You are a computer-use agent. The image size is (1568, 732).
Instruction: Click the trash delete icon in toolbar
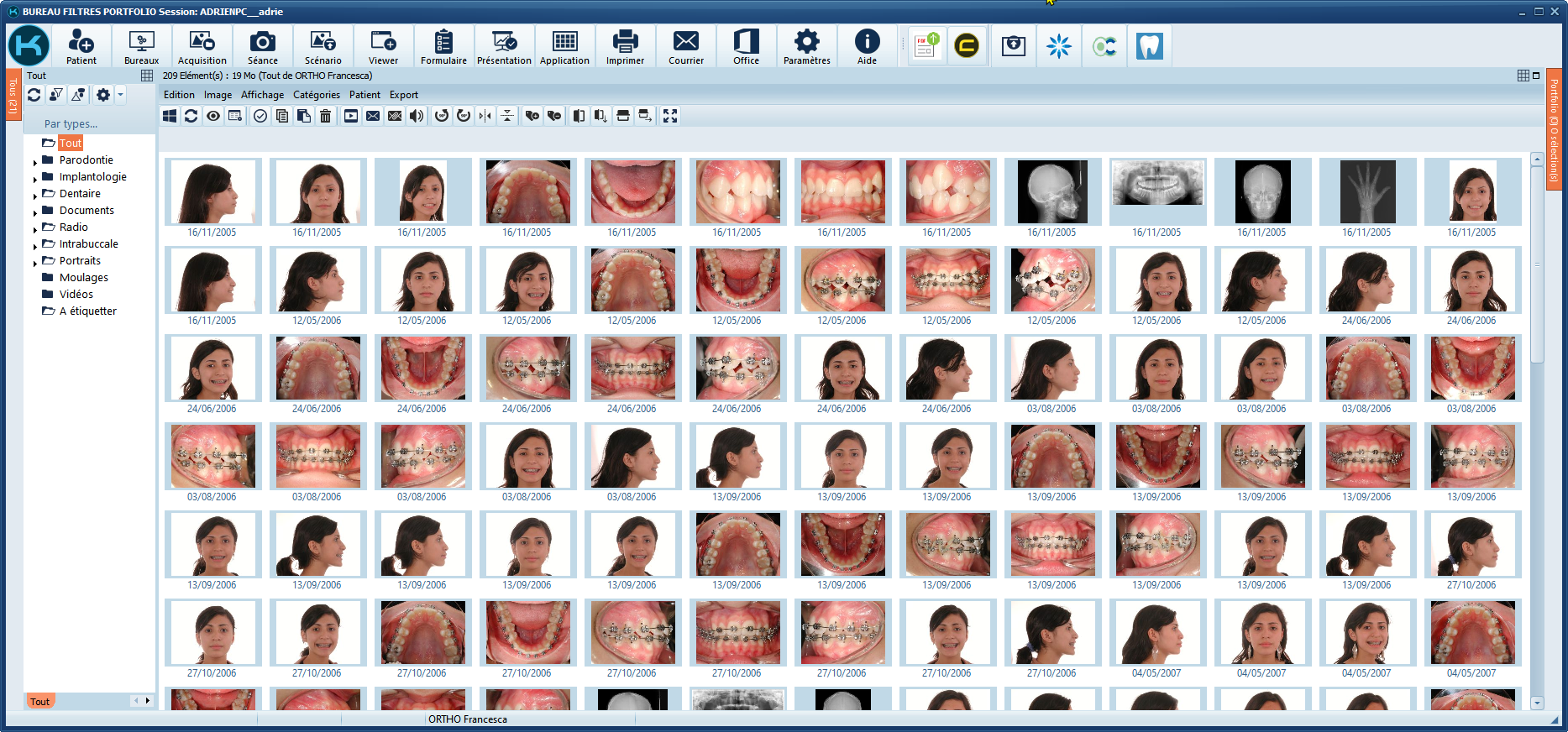326,116
